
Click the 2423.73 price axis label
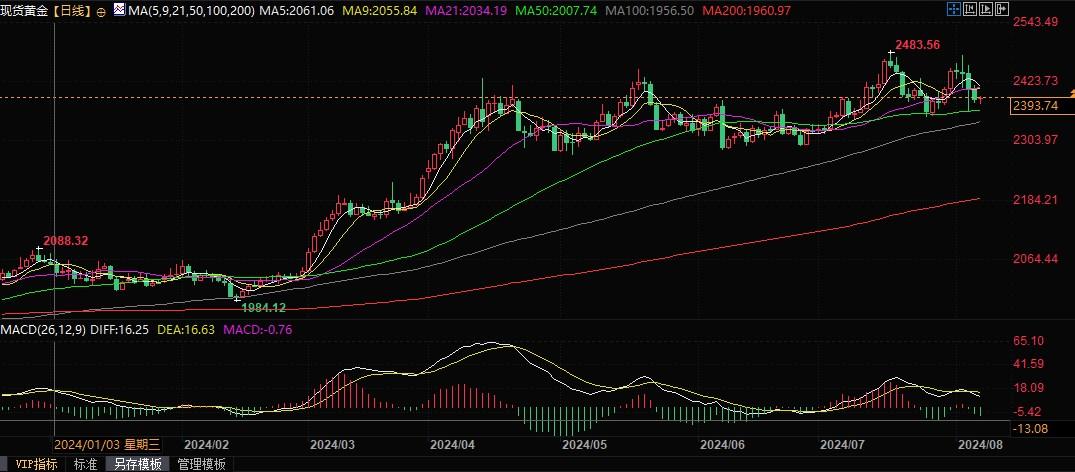pos(1035,81)
